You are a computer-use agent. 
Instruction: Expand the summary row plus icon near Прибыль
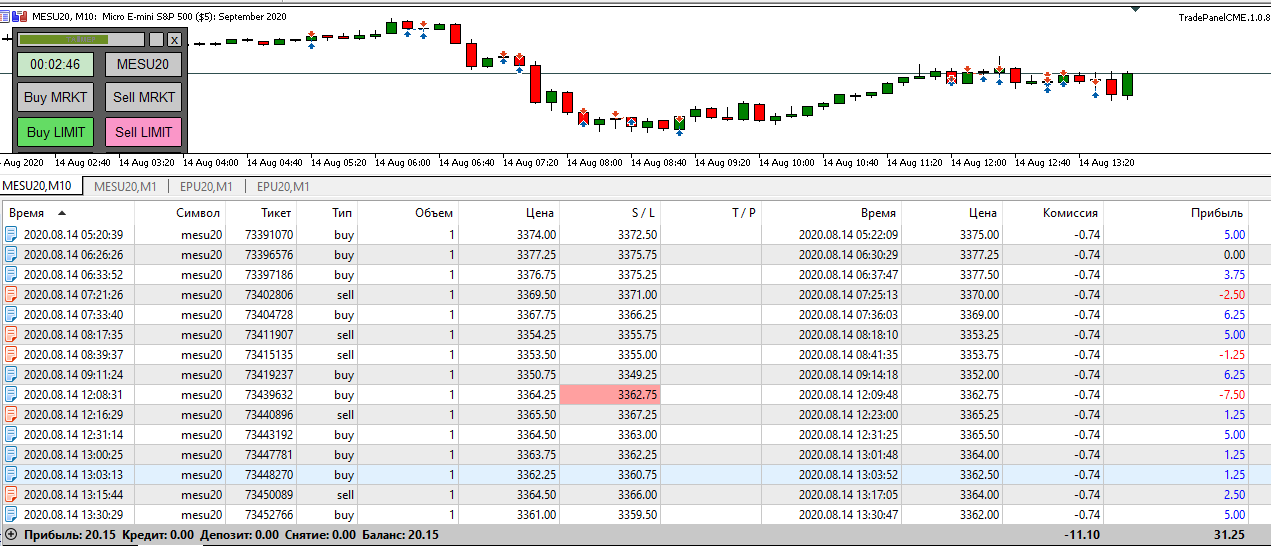pos(10,535)
